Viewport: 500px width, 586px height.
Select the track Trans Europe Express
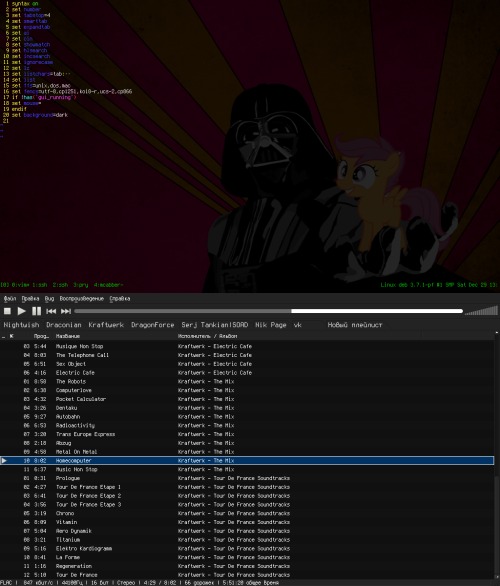pos(247,434)
